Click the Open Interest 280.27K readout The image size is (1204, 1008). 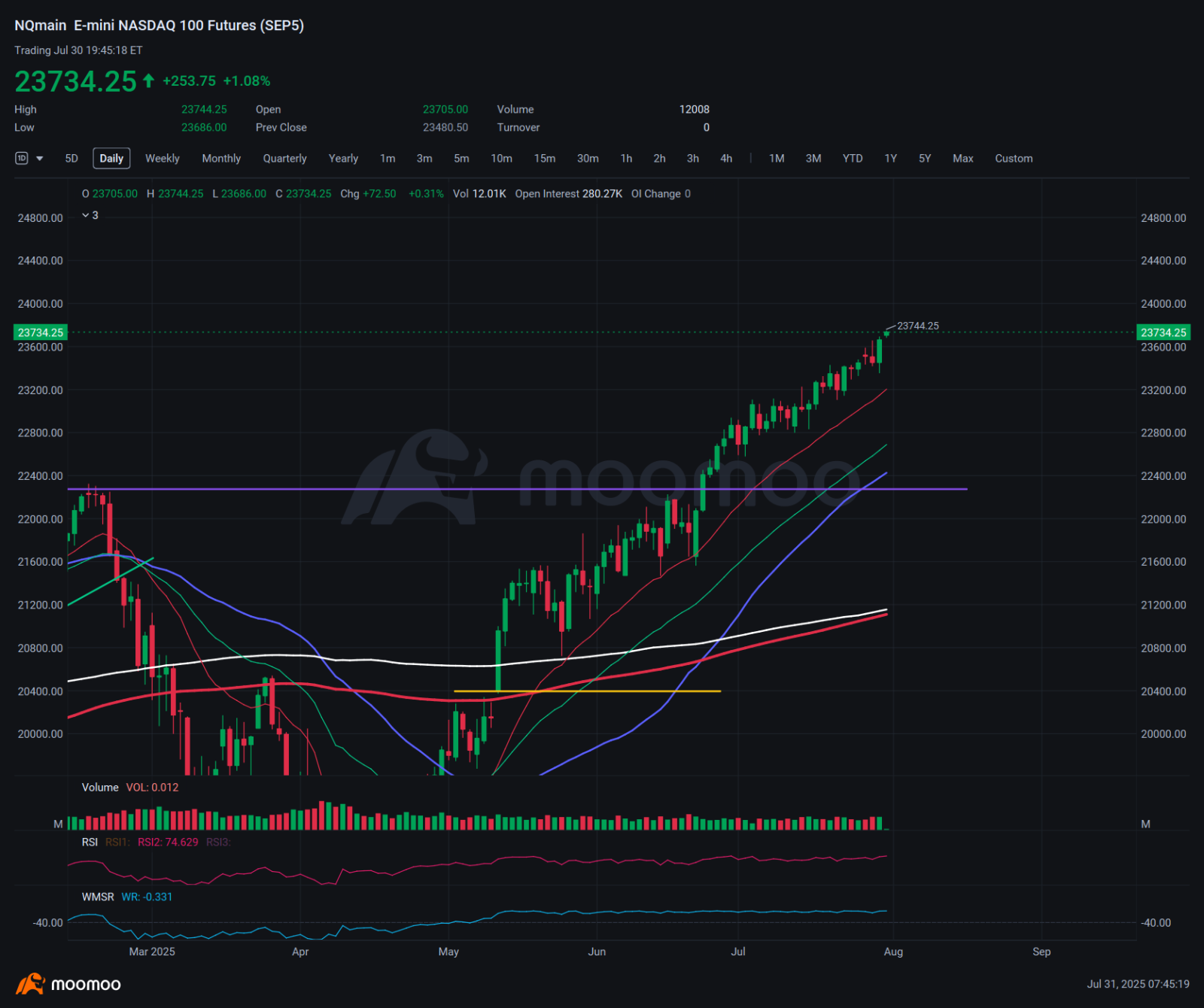(x=569, y=193)
